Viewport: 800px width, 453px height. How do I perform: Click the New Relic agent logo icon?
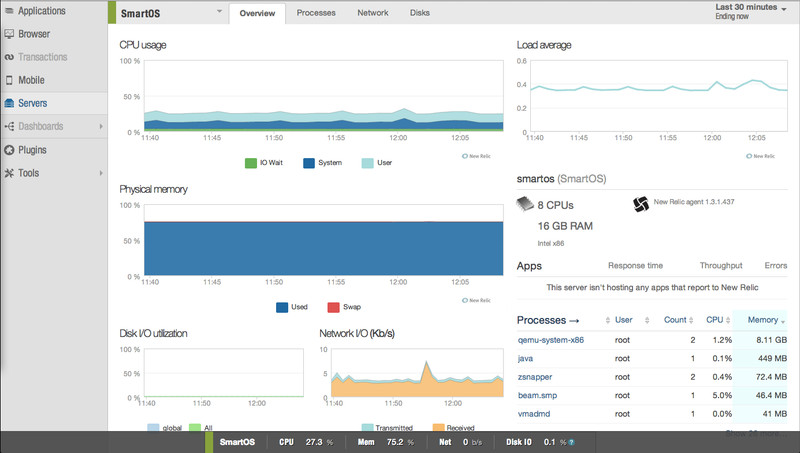click(641, 204)
